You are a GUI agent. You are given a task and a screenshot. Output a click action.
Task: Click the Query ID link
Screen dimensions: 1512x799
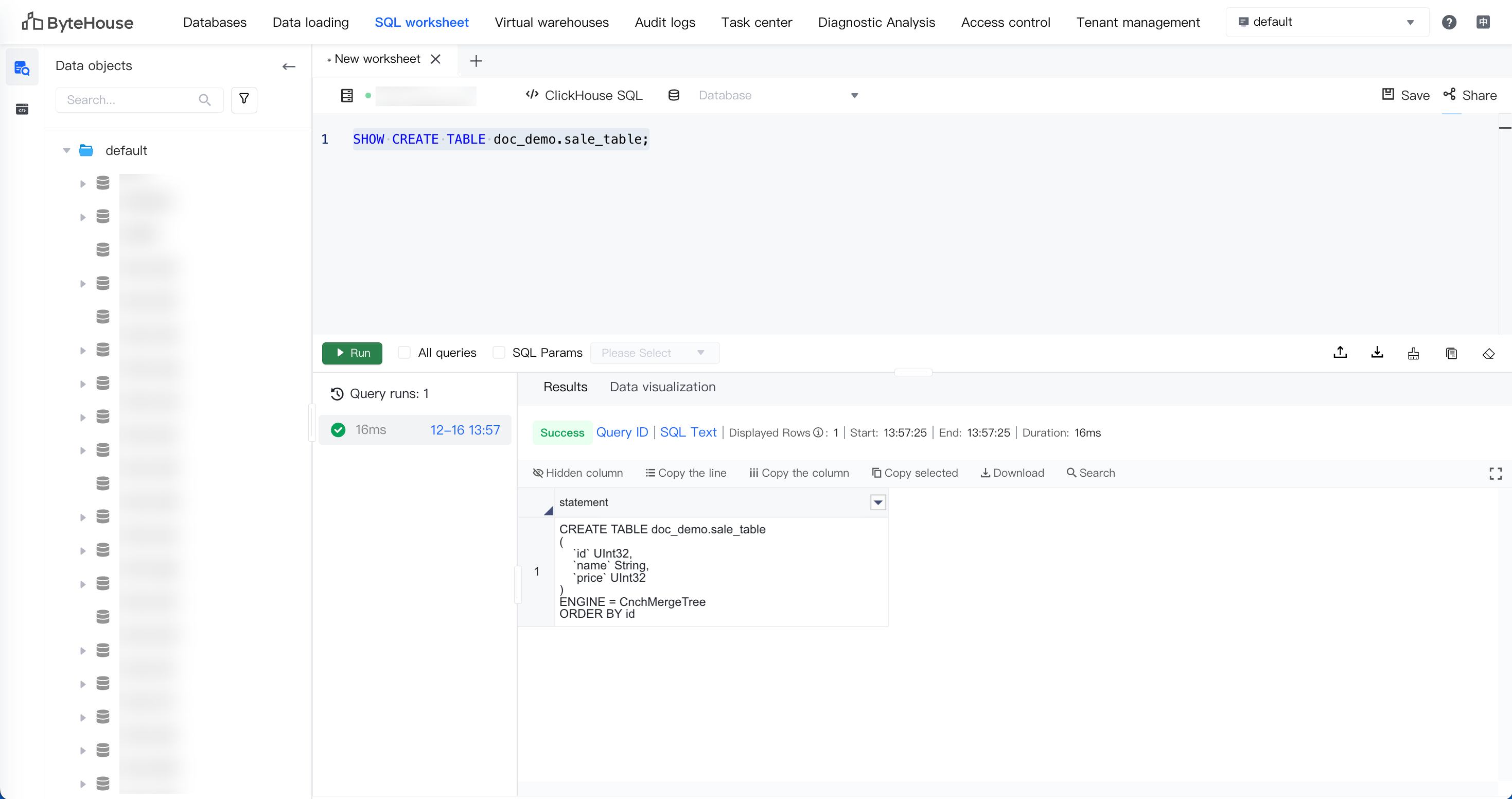[x=622, y=432]
